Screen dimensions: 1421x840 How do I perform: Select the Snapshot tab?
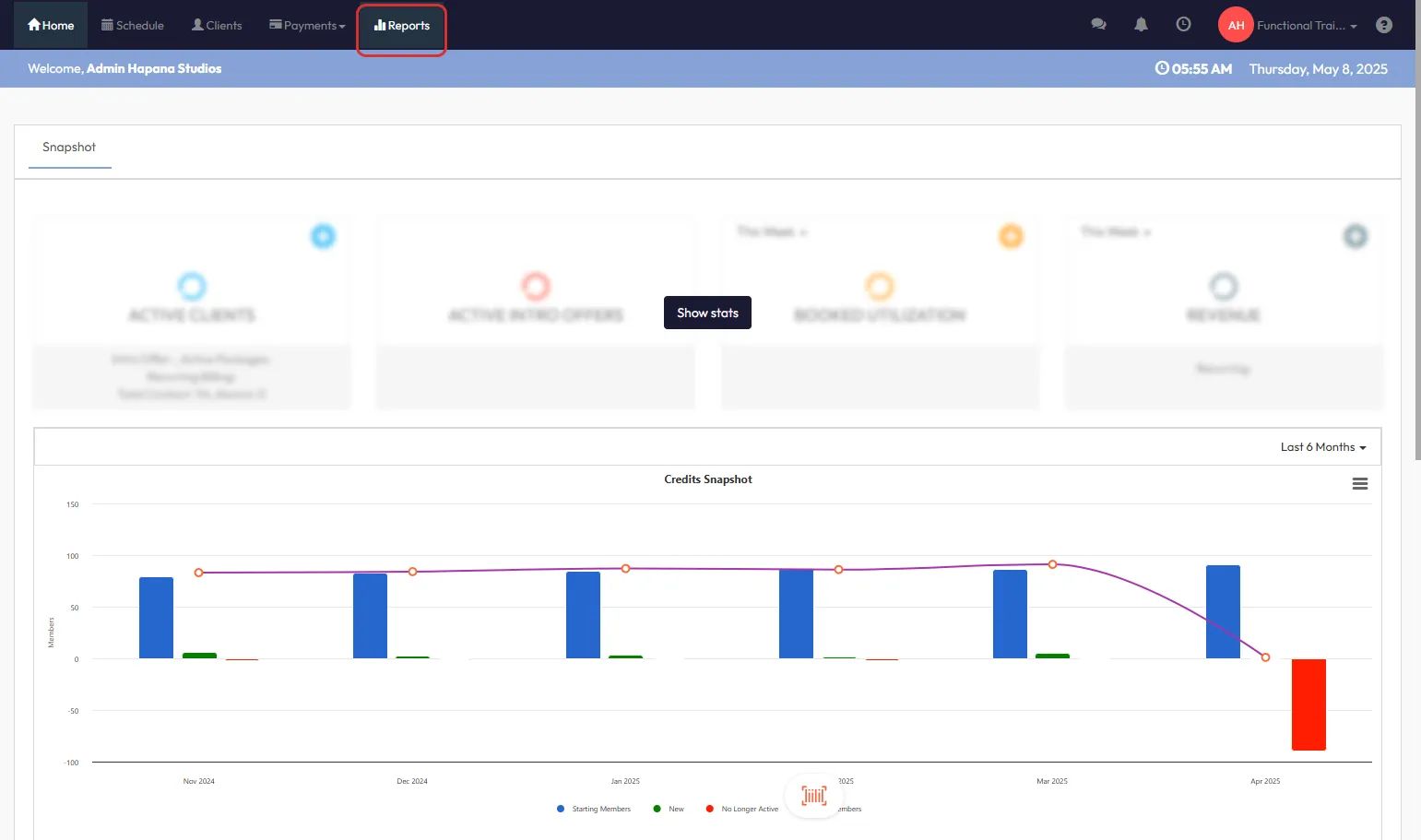click(x=69, y=148)
